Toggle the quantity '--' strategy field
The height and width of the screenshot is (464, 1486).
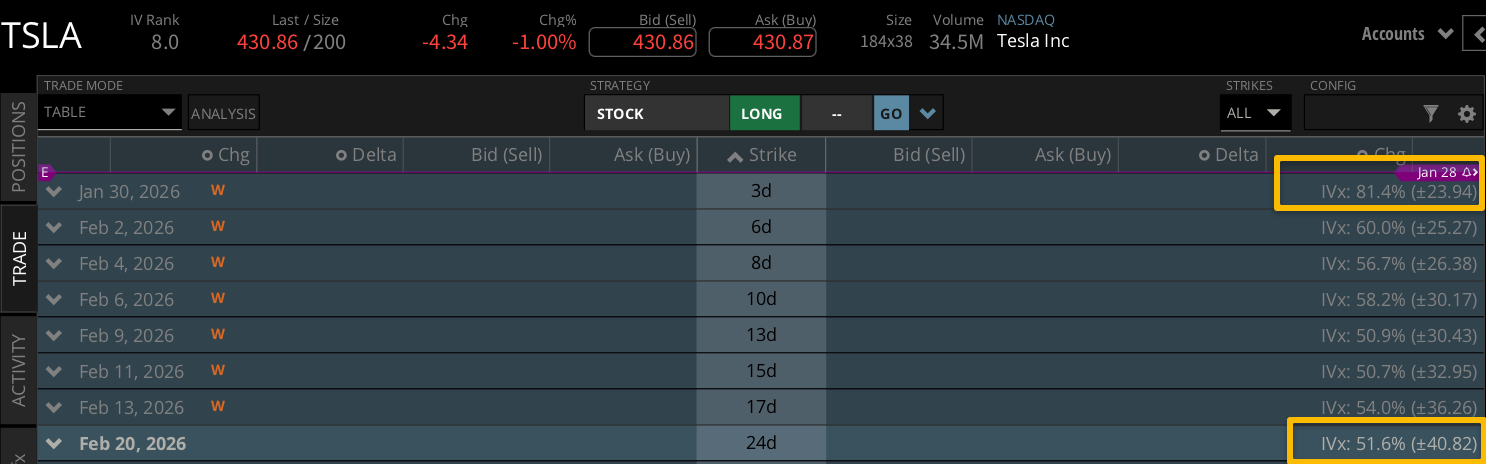[836, 113]
